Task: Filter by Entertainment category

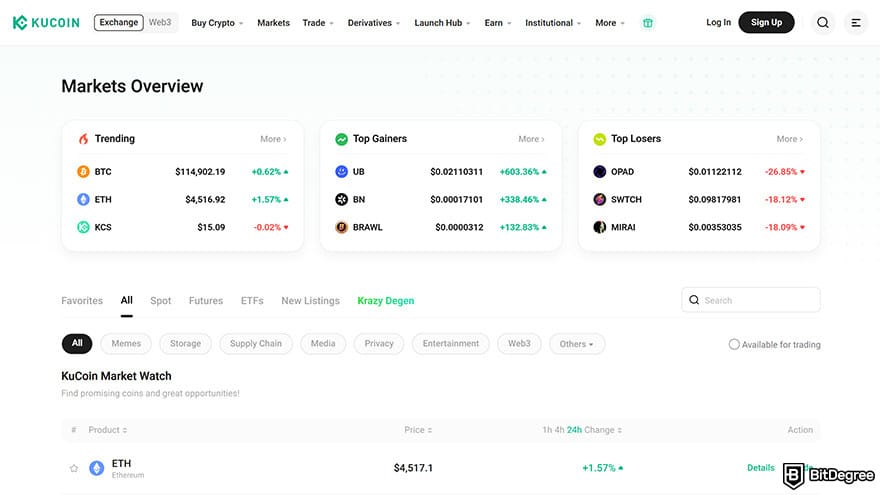Action: point(451,343)
